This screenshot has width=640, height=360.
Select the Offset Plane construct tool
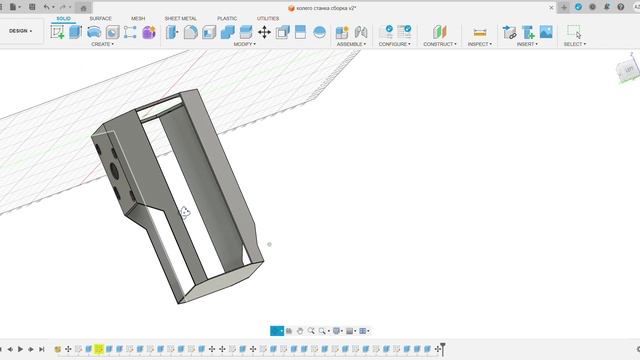coord(440,32)
